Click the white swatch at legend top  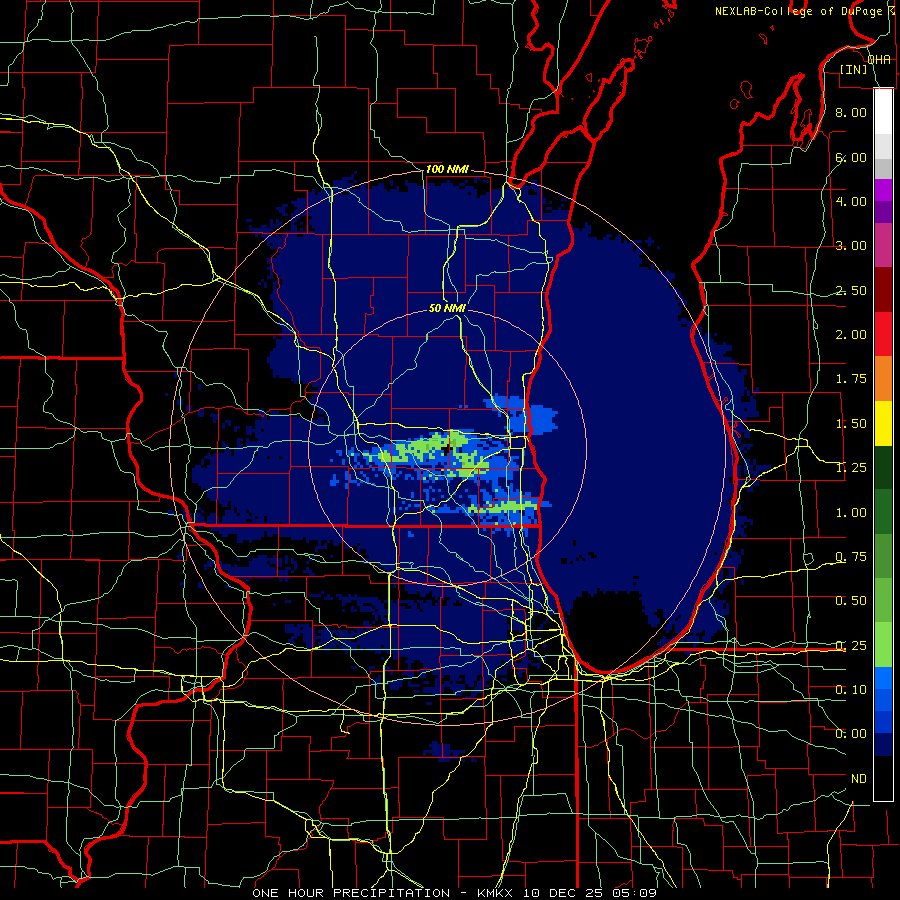pos(883,111)
